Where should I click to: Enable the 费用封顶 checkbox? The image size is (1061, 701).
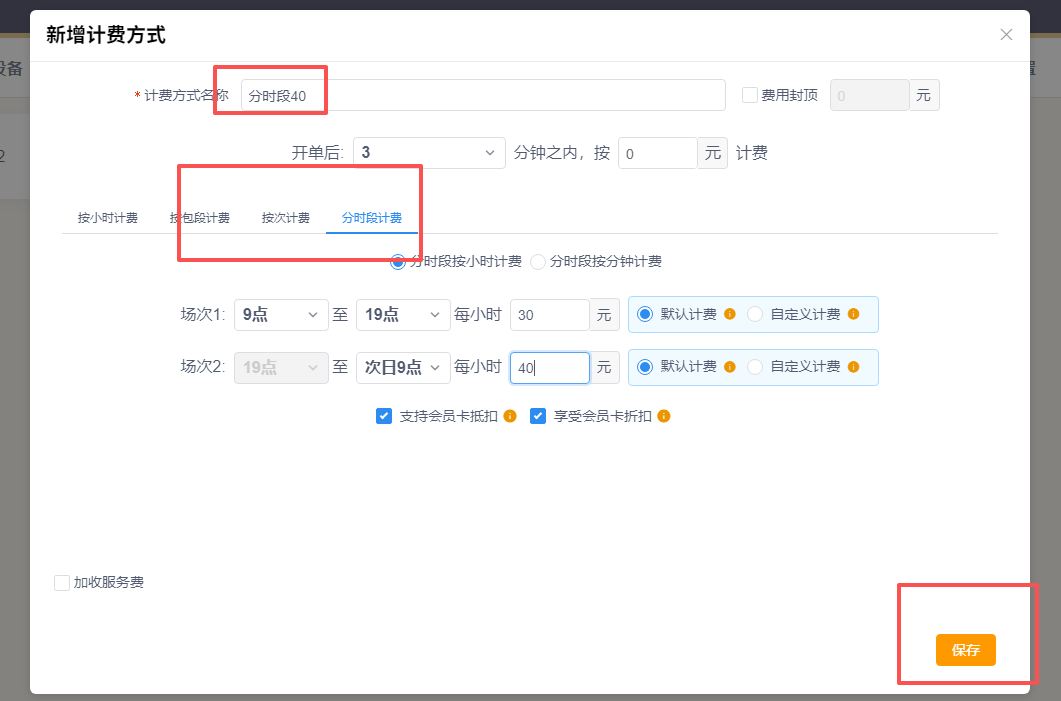coord(749,96)
